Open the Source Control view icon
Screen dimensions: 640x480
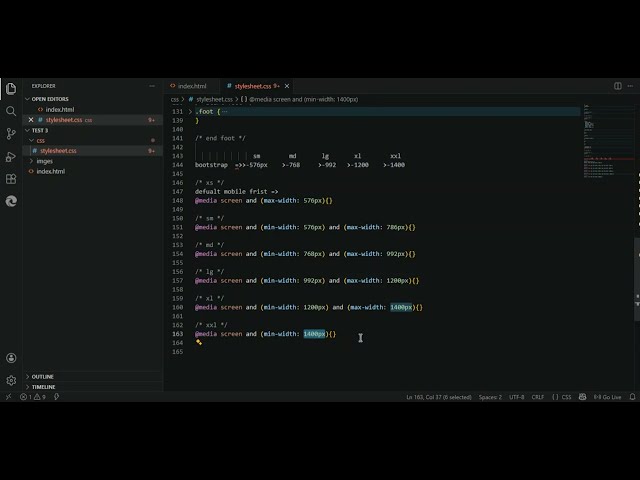point(11,133)
